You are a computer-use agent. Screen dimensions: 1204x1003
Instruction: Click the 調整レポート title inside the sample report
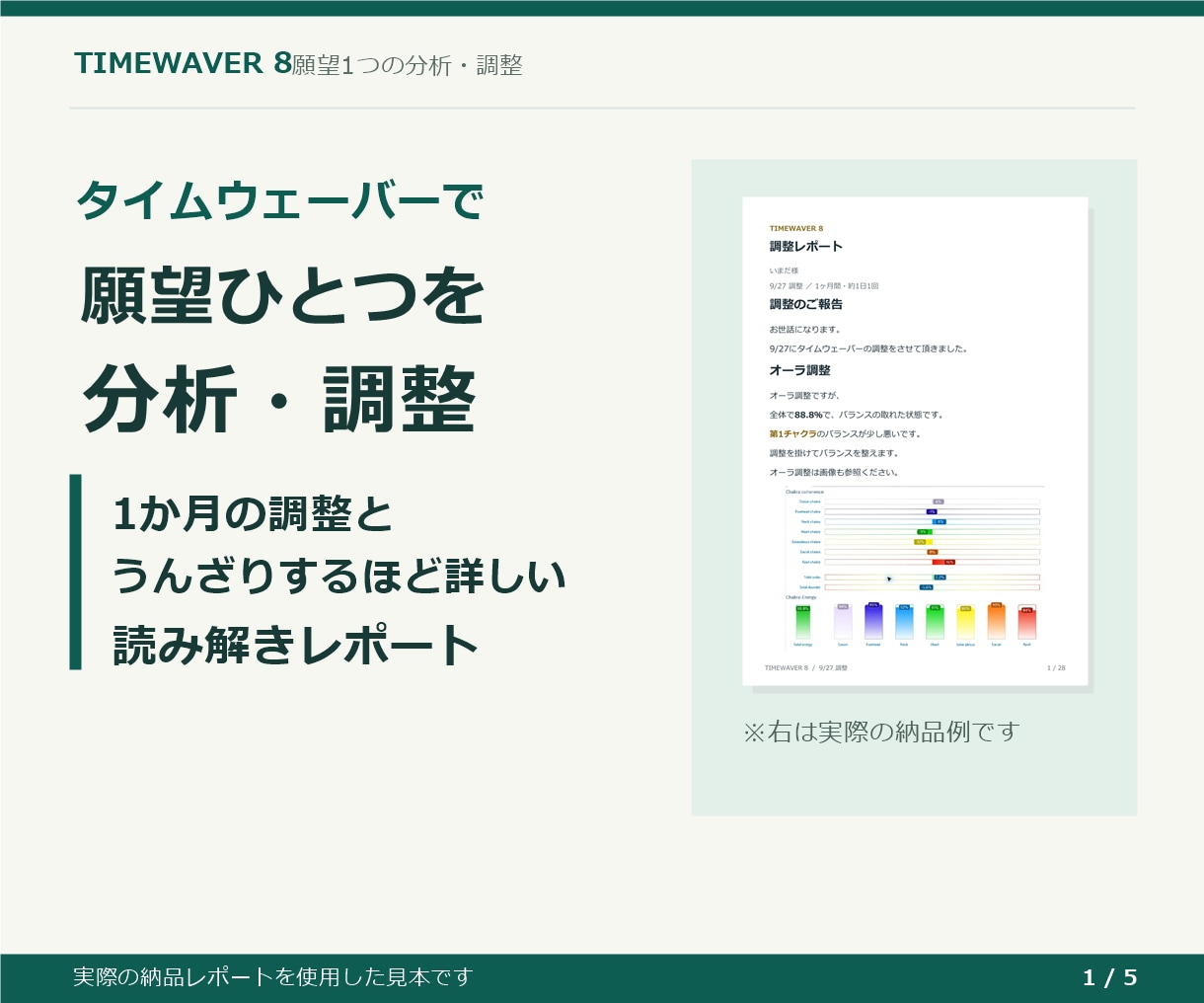point(806,247)
